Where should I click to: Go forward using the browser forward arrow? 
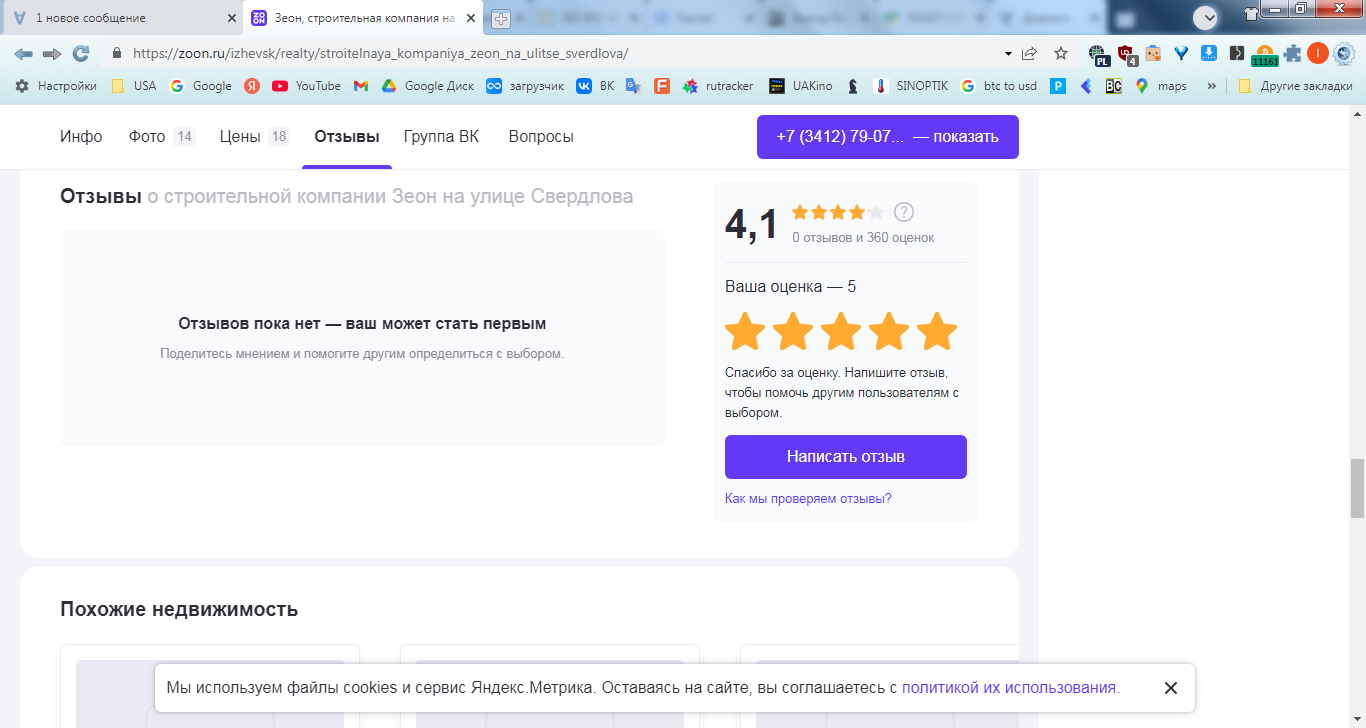coord(52,53)
